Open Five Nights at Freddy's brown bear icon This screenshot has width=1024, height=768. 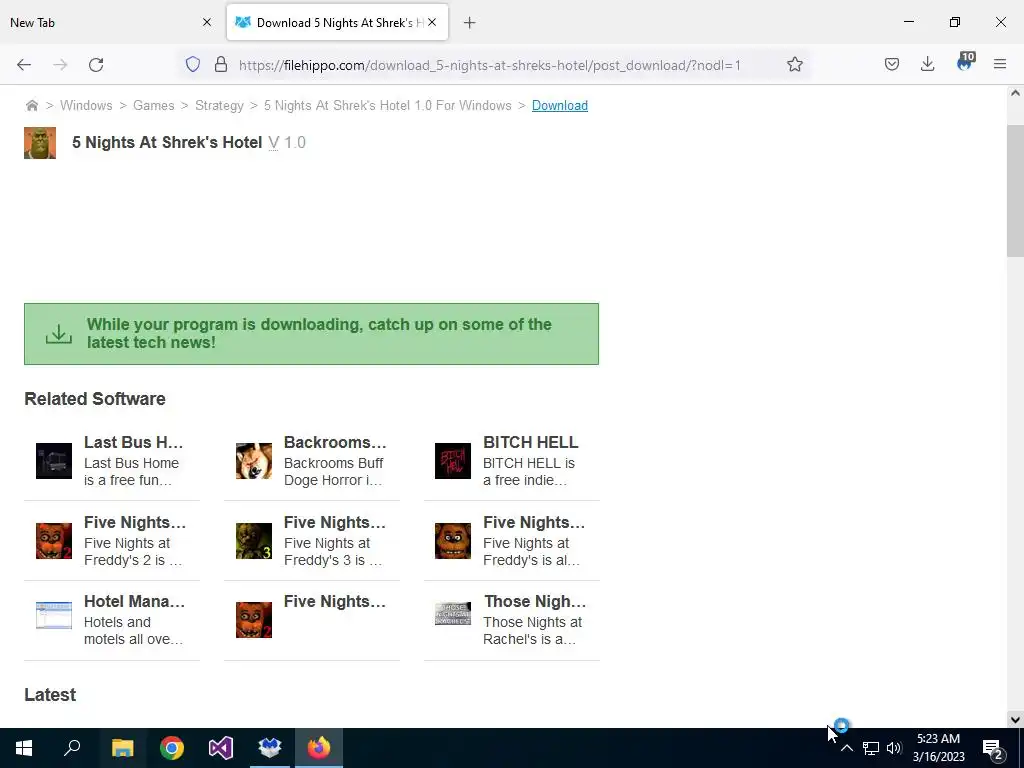click(x=453, y=541)
